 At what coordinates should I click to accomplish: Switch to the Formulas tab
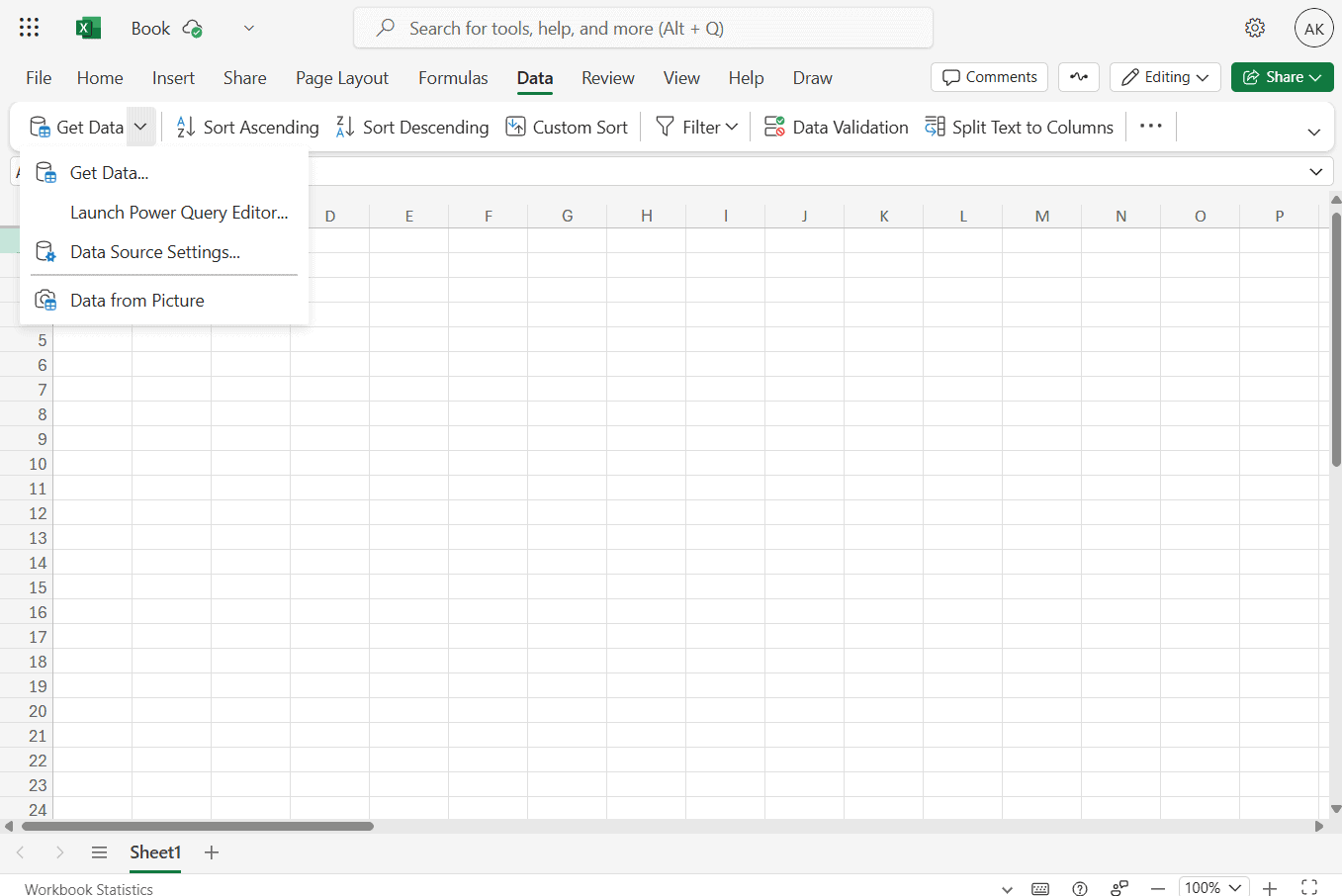coord(453,78)
